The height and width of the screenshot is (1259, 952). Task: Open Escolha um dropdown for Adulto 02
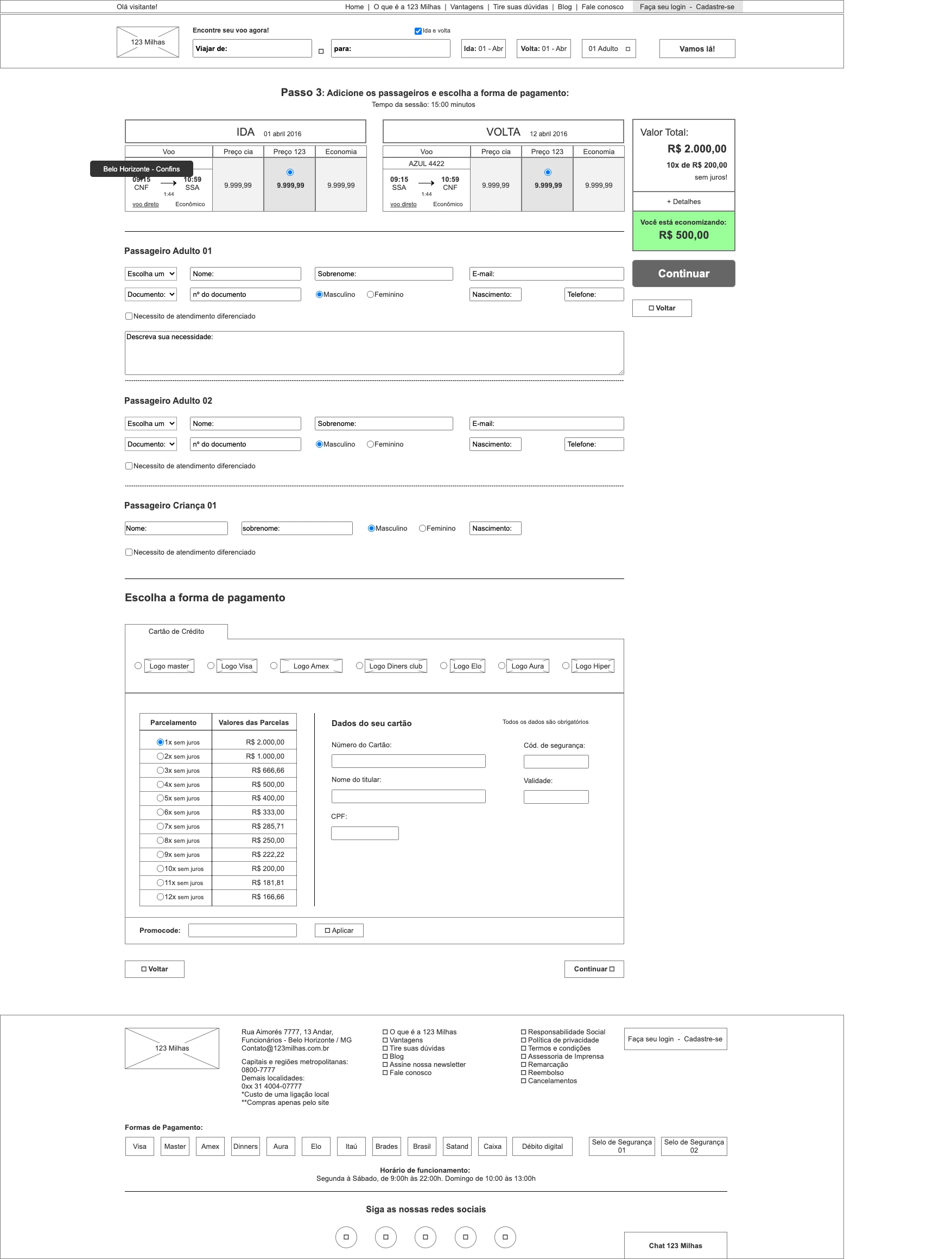click(151, 423)
